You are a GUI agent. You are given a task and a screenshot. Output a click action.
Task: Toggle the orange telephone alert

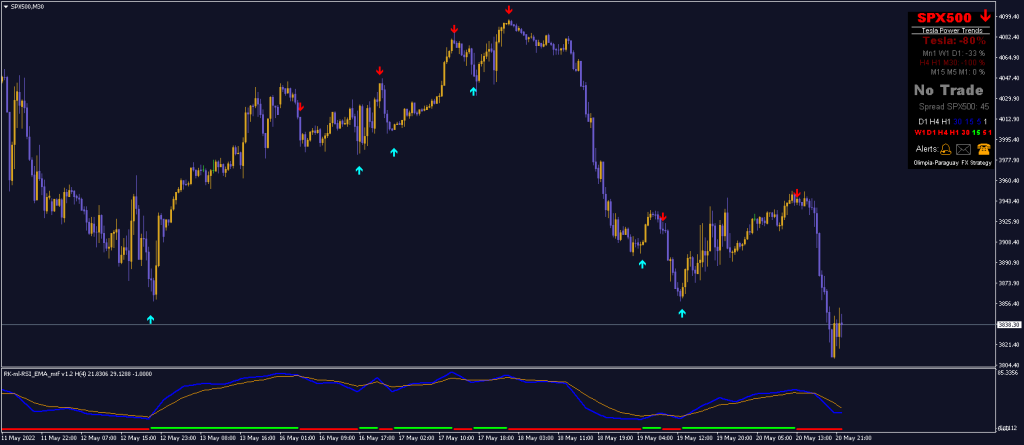tap(983, 149)
